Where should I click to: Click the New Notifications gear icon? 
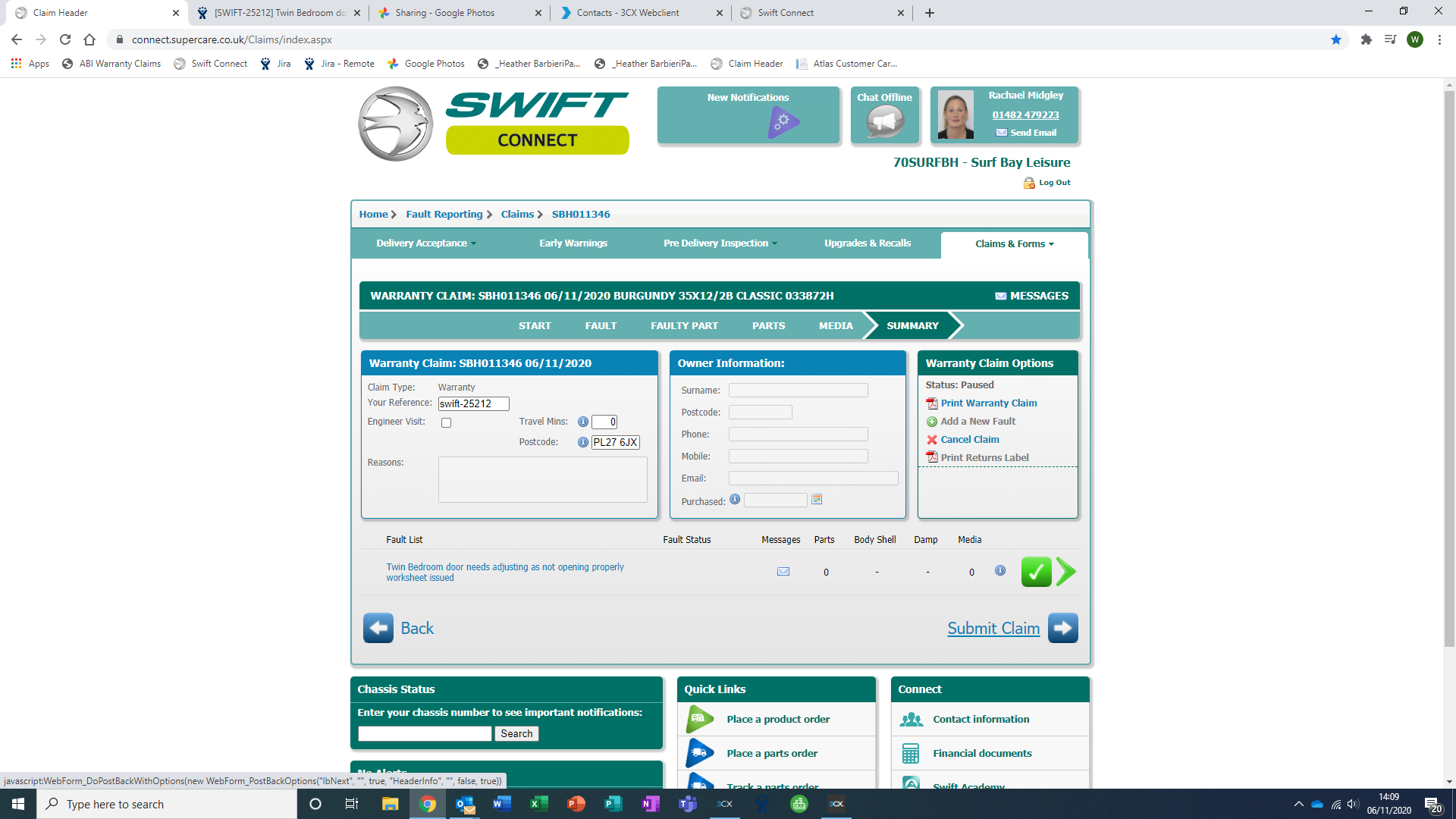(x=783, y=121)
